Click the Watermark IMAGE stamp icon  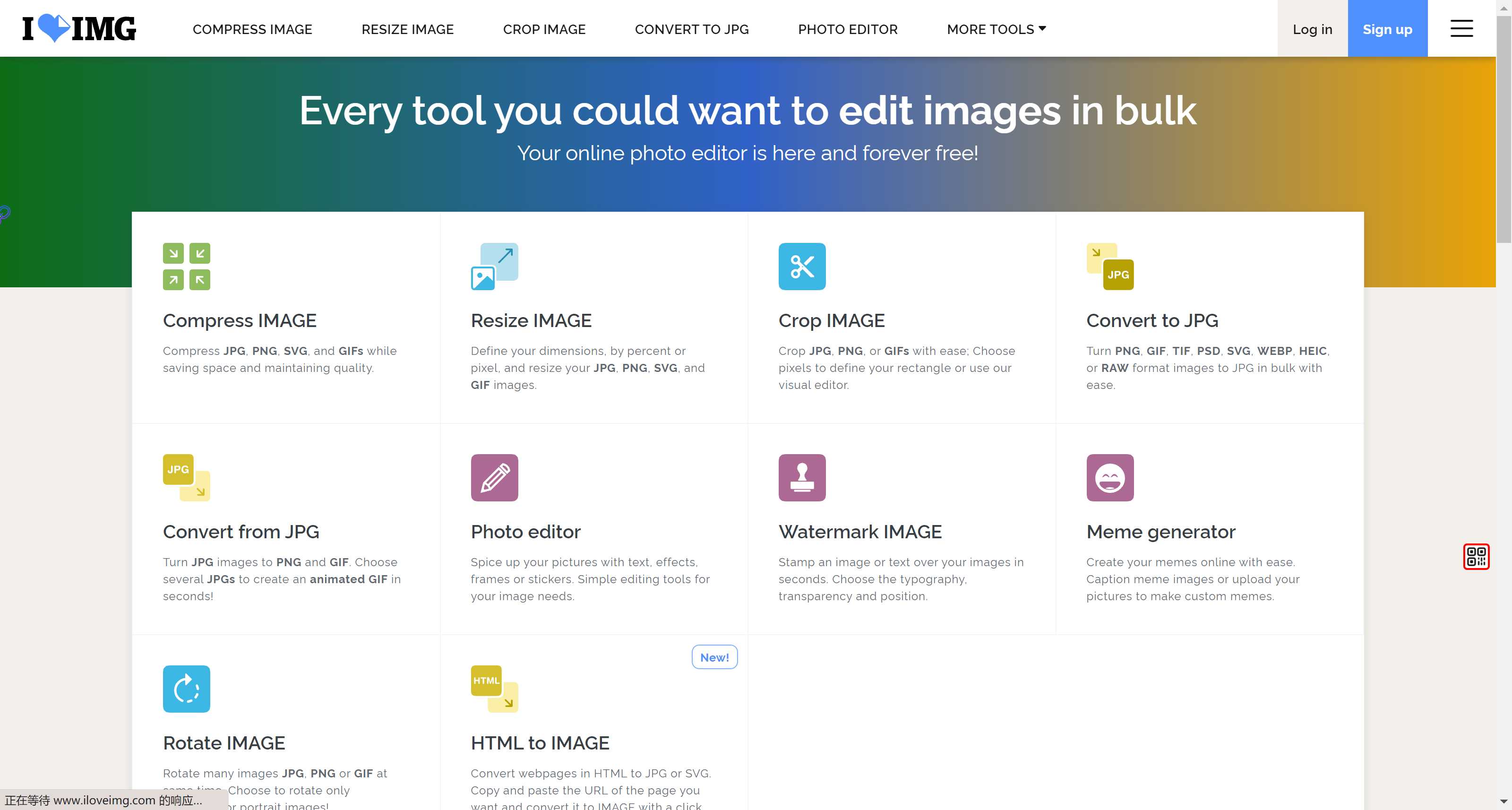point(802,477)
